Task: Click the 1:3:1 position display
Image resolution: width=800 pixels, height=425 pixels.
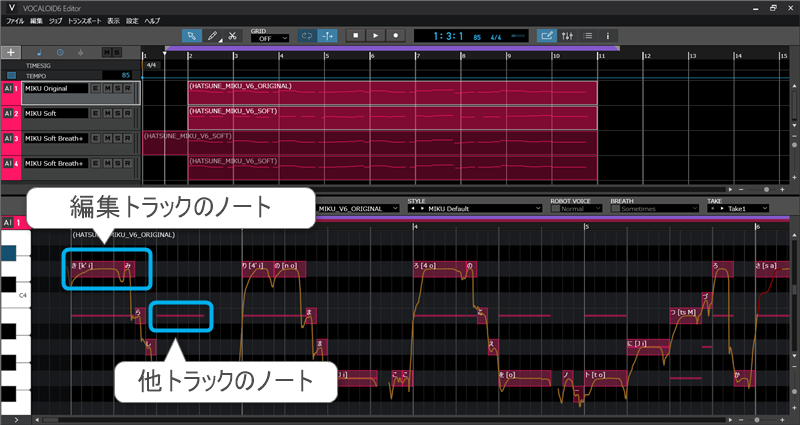Action: click(448, 36)
